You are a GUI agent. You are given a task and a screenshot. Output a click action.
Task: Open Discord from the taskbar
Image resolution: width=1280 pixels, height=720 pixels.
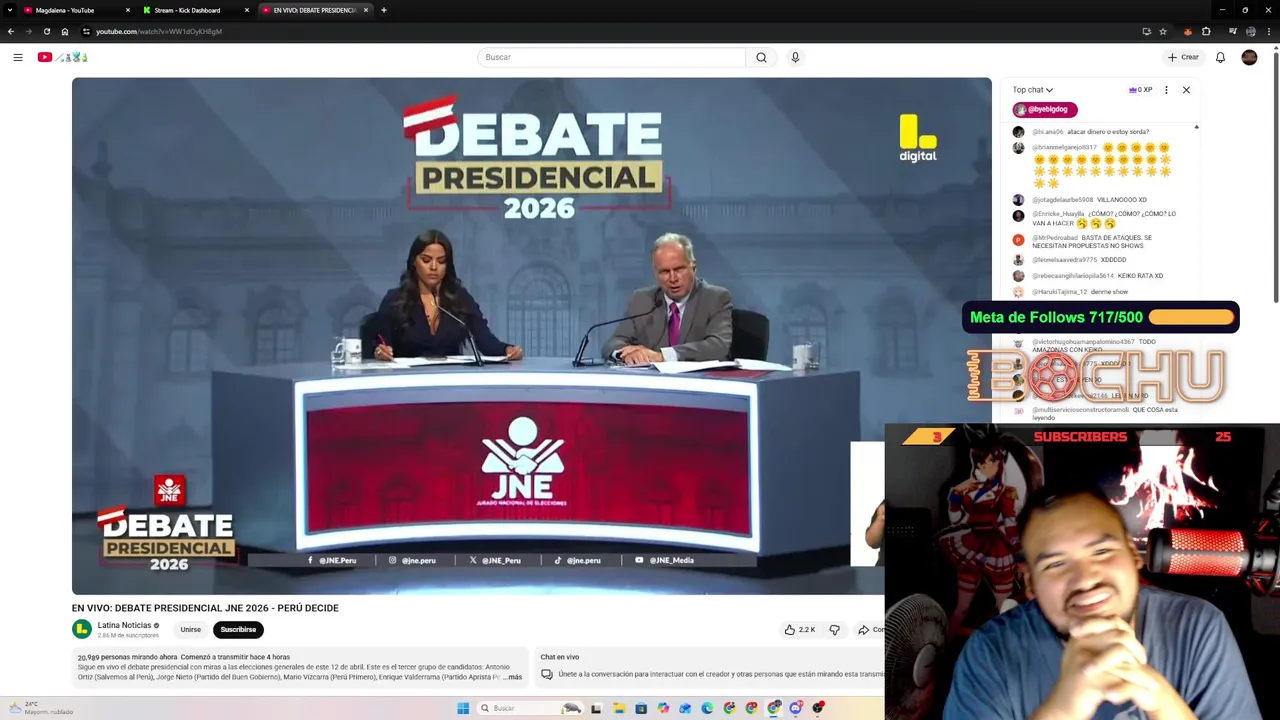tap(796, 708)
